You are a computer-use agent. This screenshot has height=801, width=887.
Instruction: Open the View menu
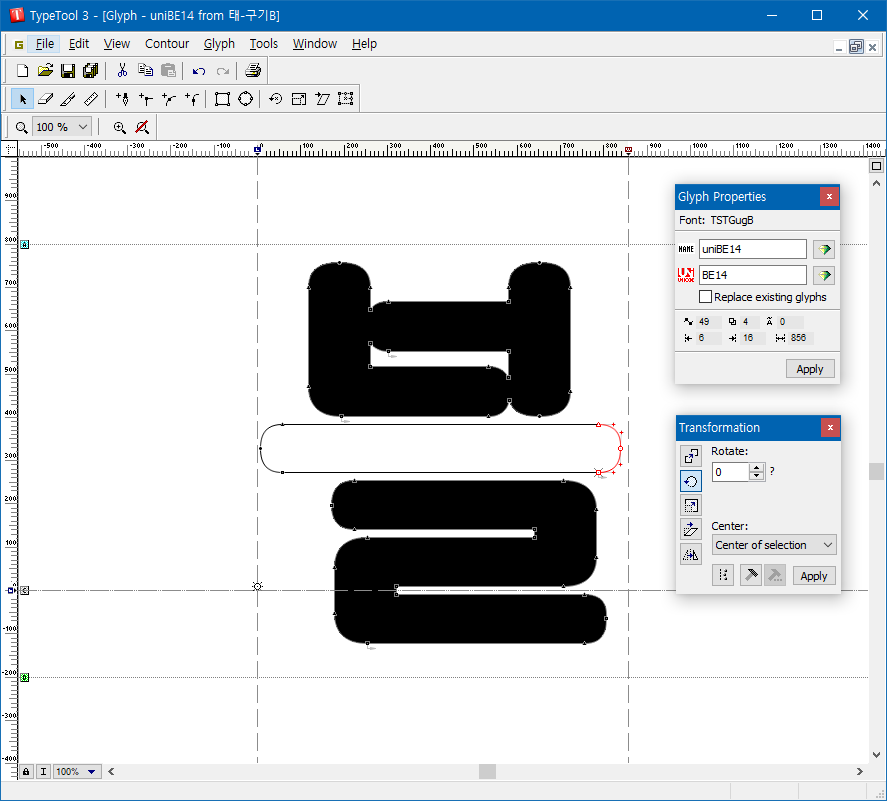[117, 44]
